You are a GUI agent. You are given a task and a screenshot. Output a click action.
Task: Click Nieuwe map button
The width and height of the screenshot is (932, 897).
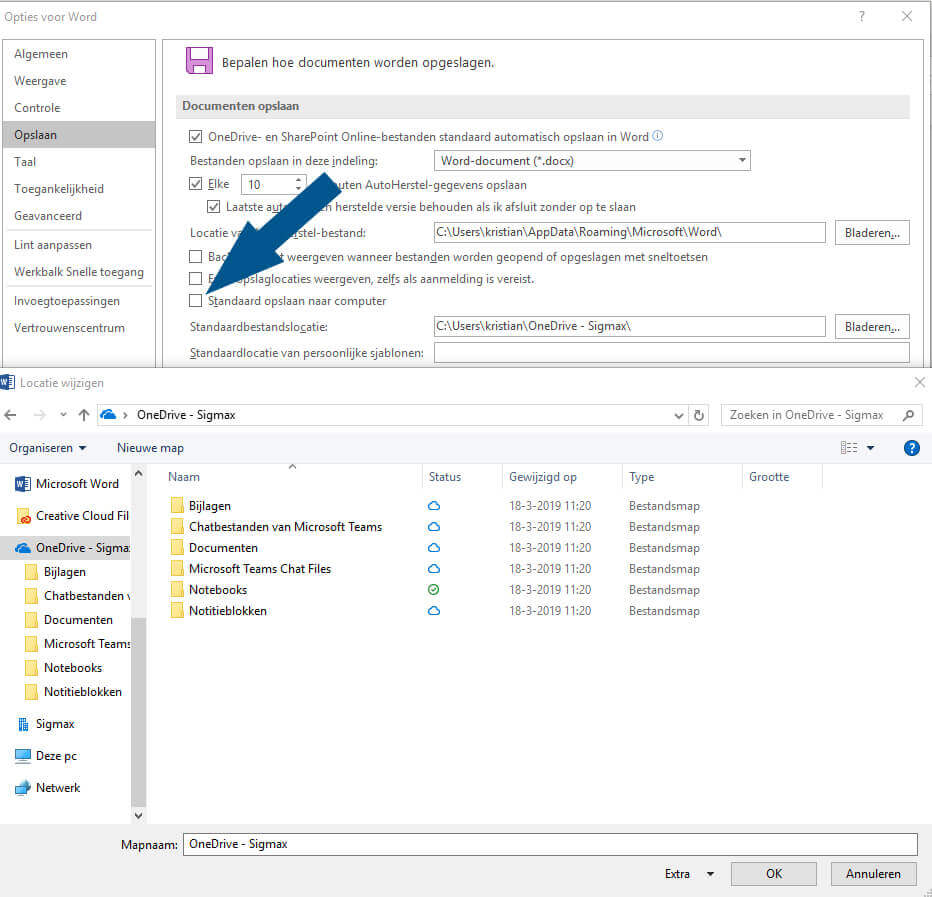pos(150,448)
